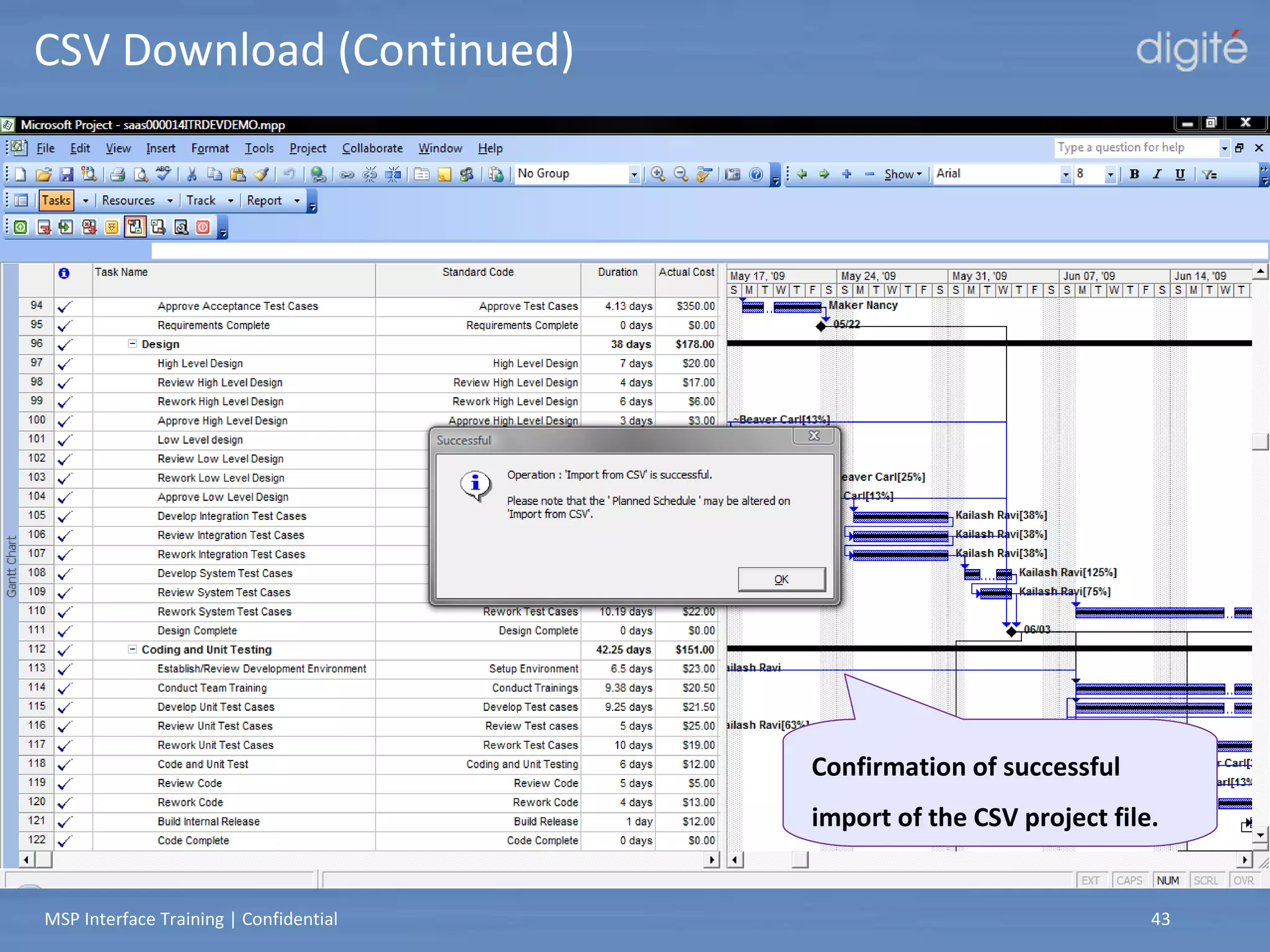Image resolution: width=1270 pixels, height=952 pixels.
Task: Click the Insert Hyperlink globe icon
Action: coord(318,175)
